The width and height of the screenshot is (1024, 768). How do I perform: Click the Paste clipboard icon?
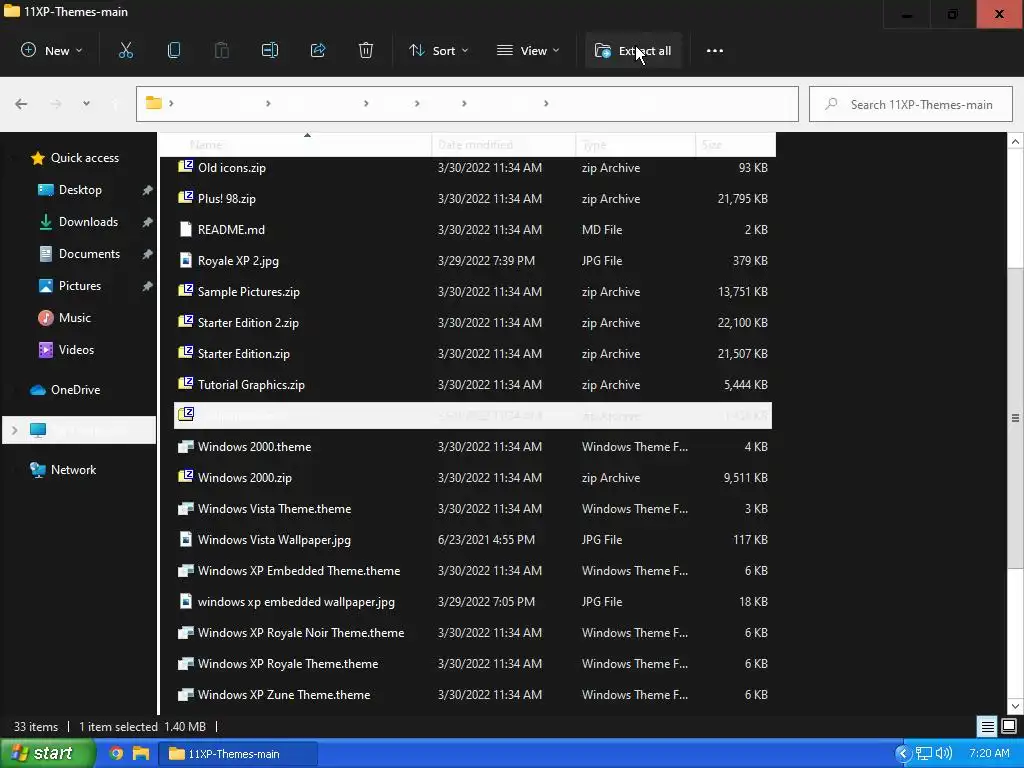[222, 51]
